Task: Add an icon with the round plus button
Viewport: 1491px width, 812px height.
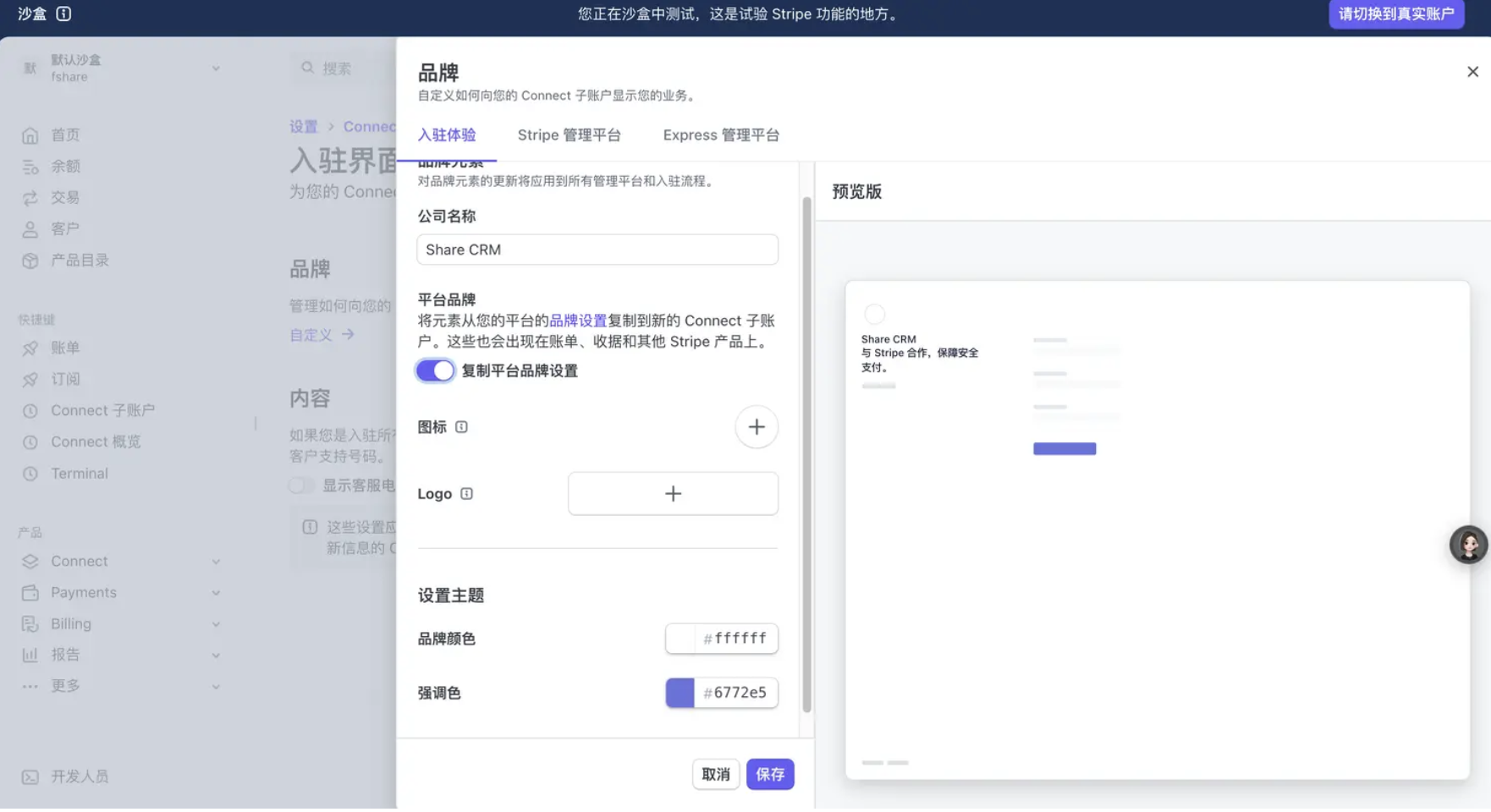Action: point(757,427)
